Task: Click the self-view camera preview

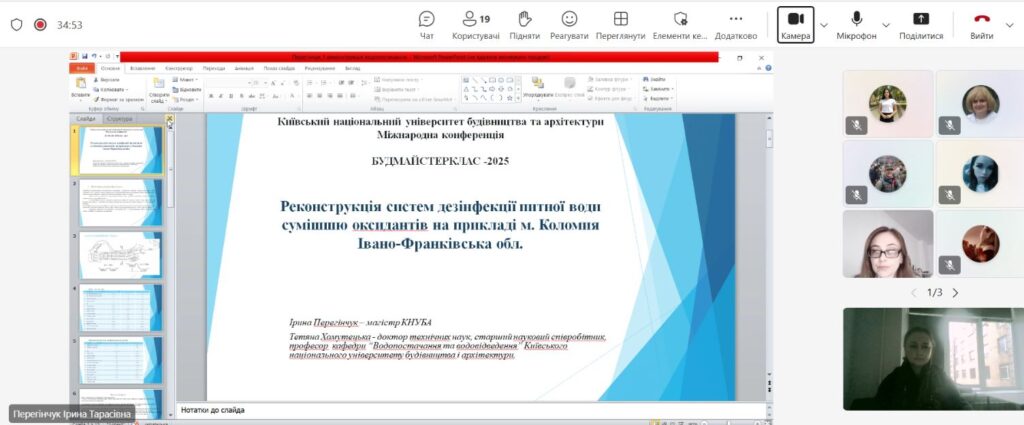Action: [x=932, y=358]
